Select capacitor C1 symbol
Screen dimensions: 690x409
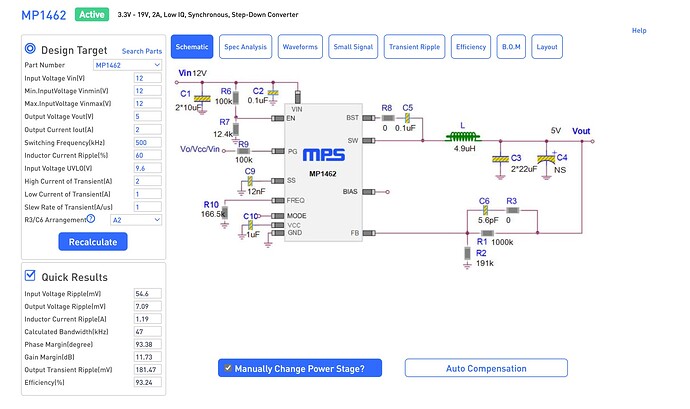202,99
